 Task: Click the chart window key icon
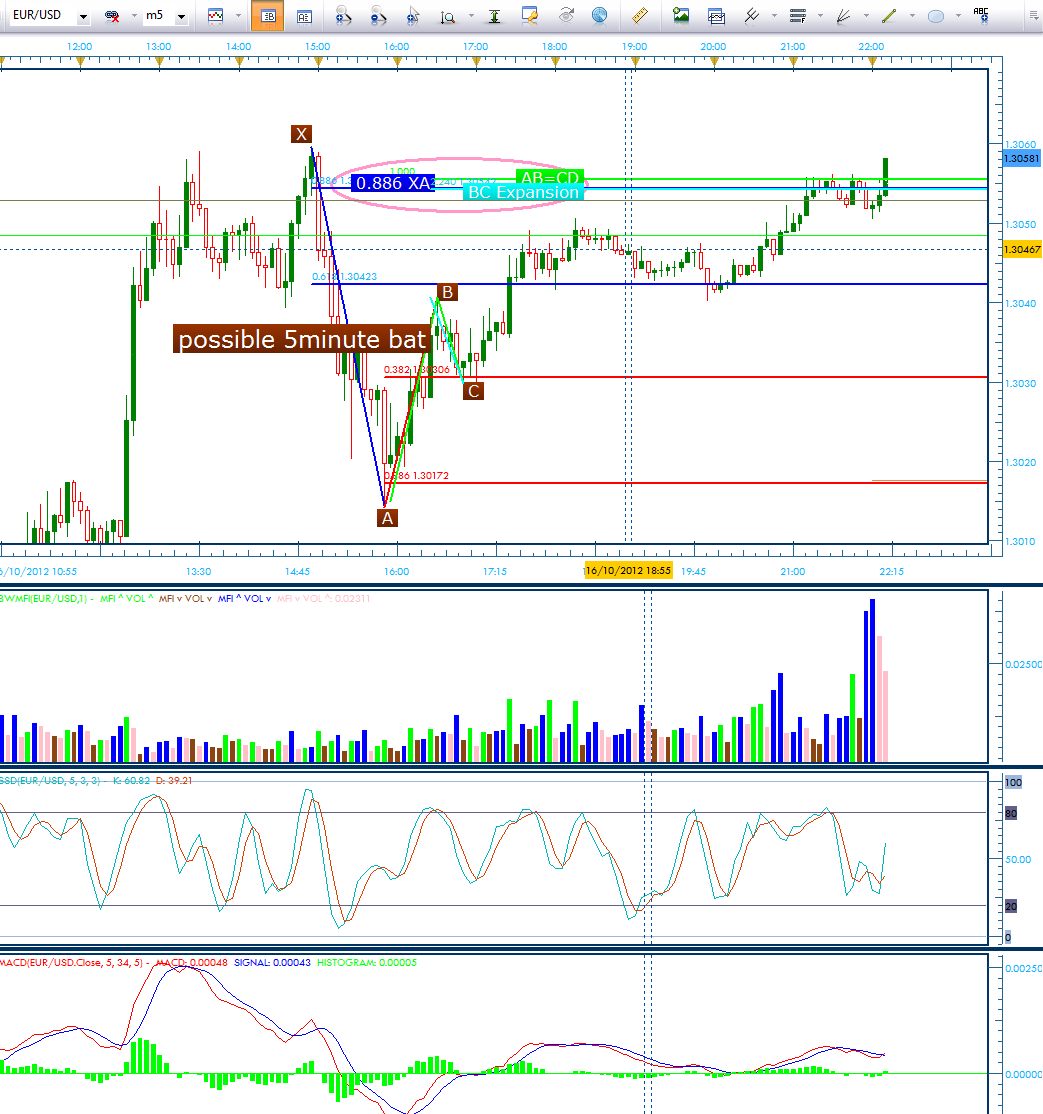click(x=529, y=16)
